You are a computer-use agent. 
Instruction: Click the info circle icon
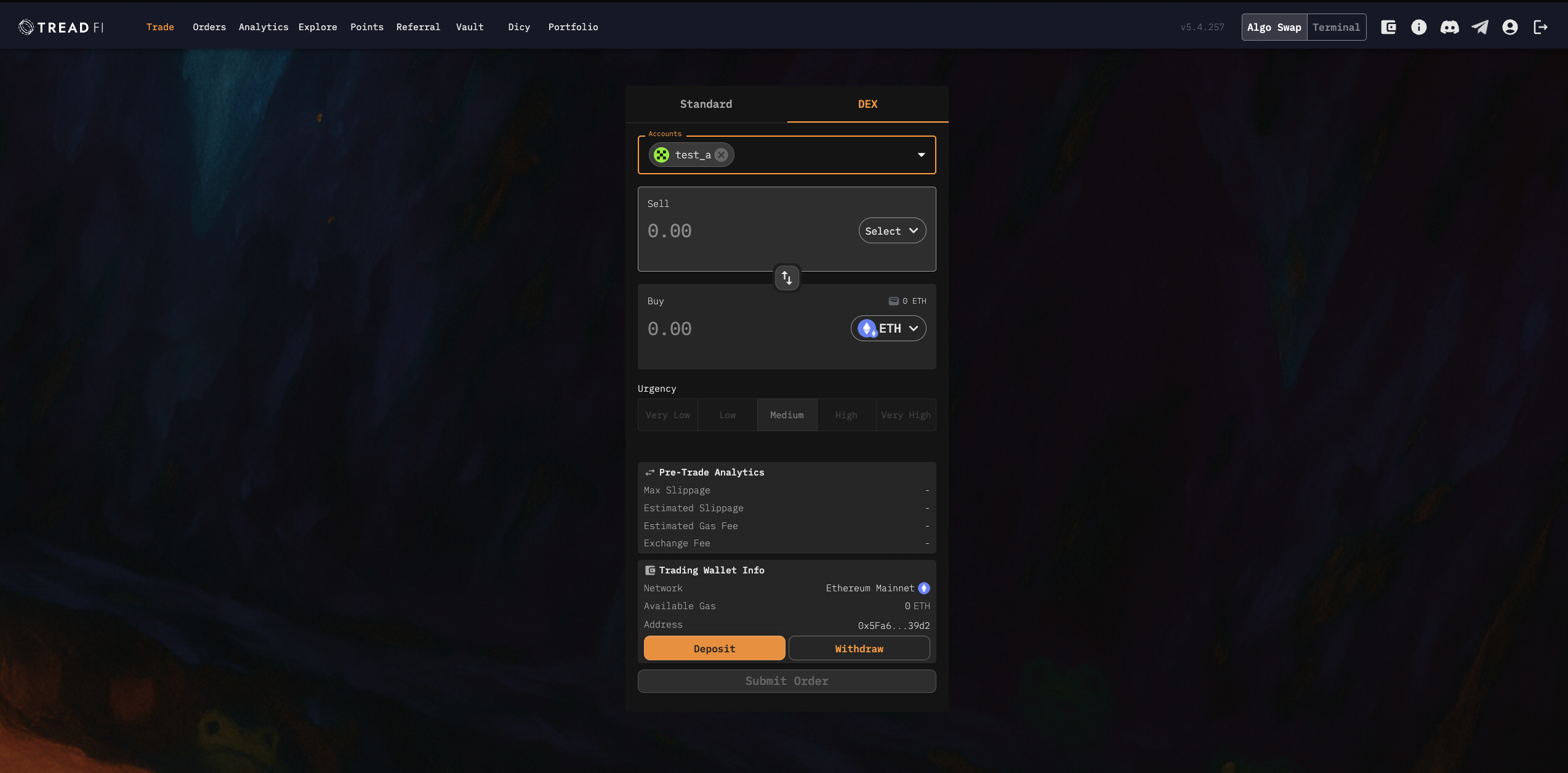click(x=1419, y=27)
